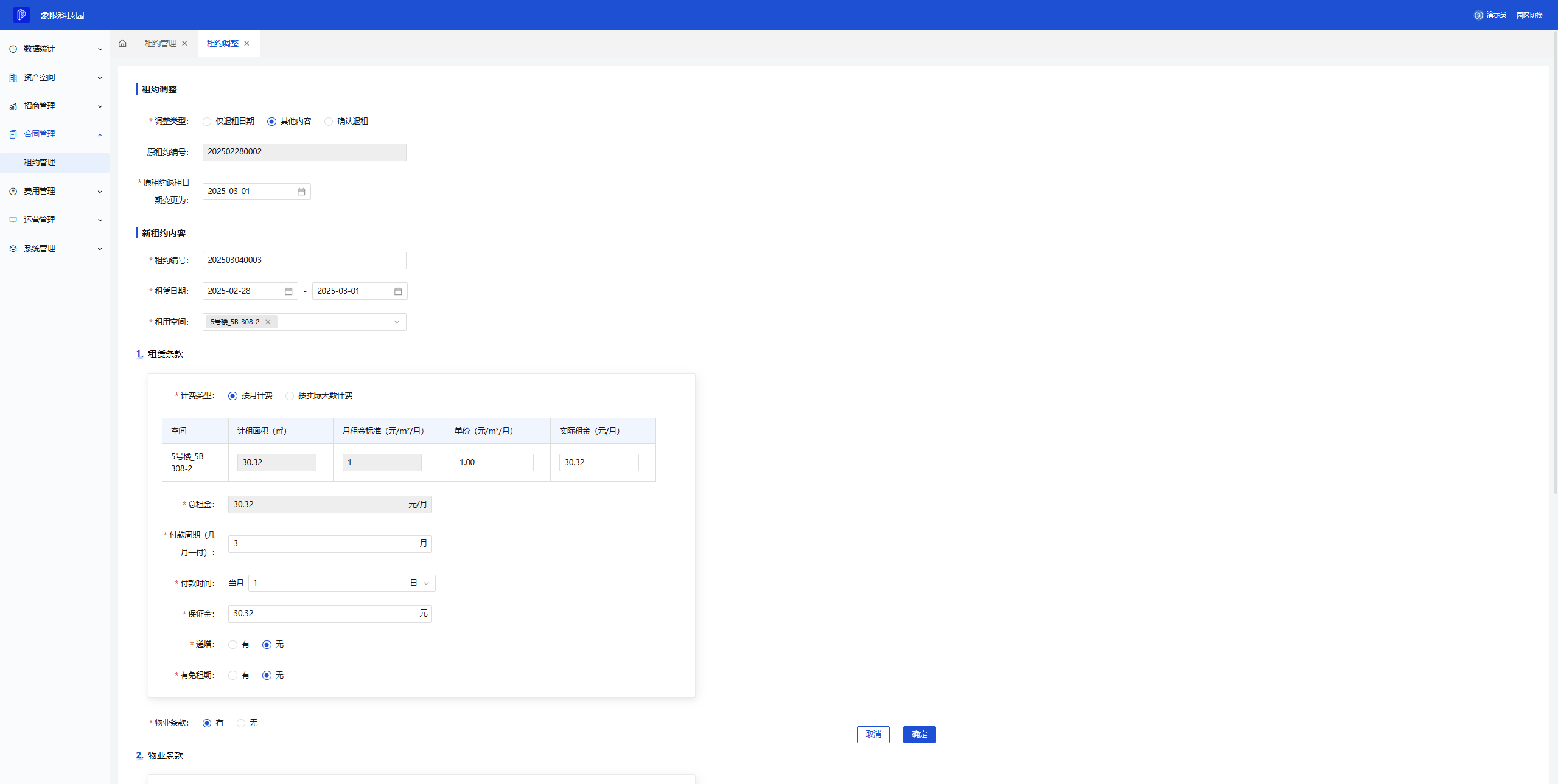The width and height of the screenshot is (1558, 784).
Task: Click the home icon tab
Action: point(122,43)
